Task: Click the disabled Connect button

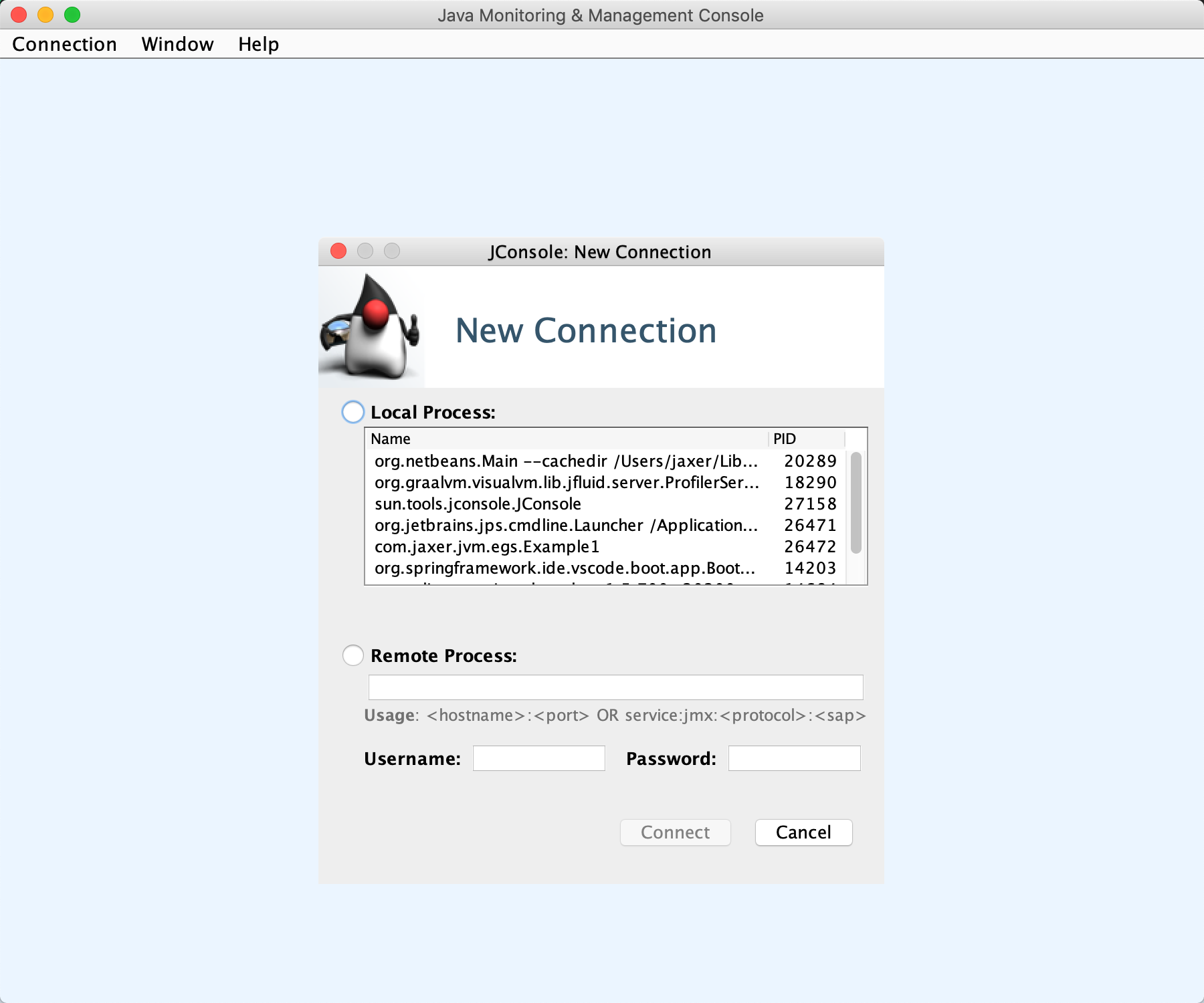Action: click(x=676, y=832)
